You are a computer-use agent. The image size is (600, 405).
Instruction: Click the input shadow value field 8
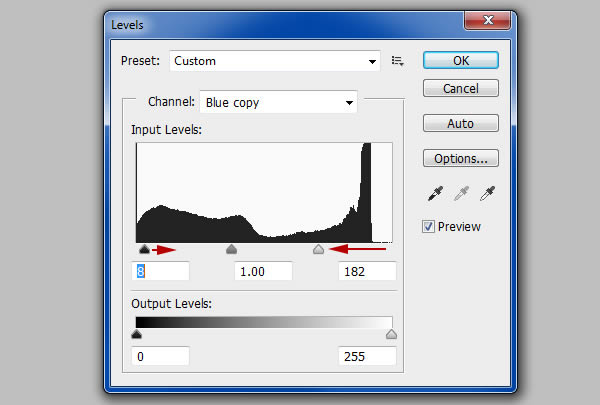[160, 271]
